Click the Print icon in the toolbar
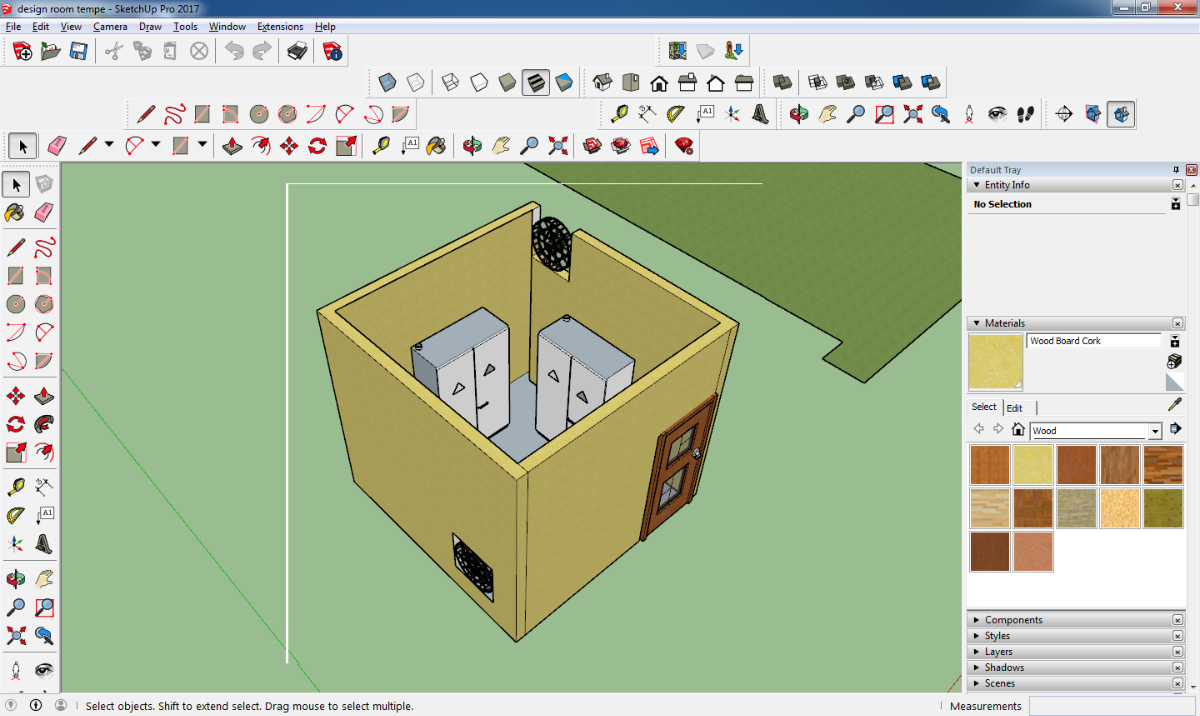Screen dimensions: 1200x716 click(297, 51)
